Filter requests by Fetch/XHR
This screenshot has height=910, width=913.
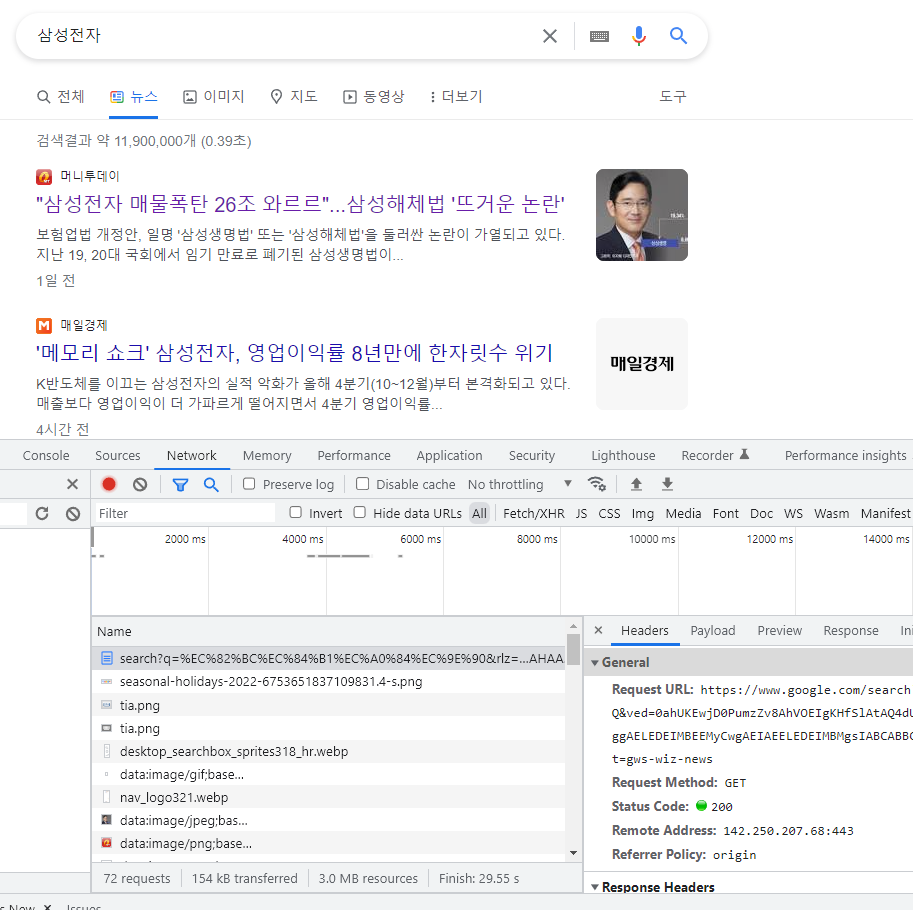click(534, 514)
